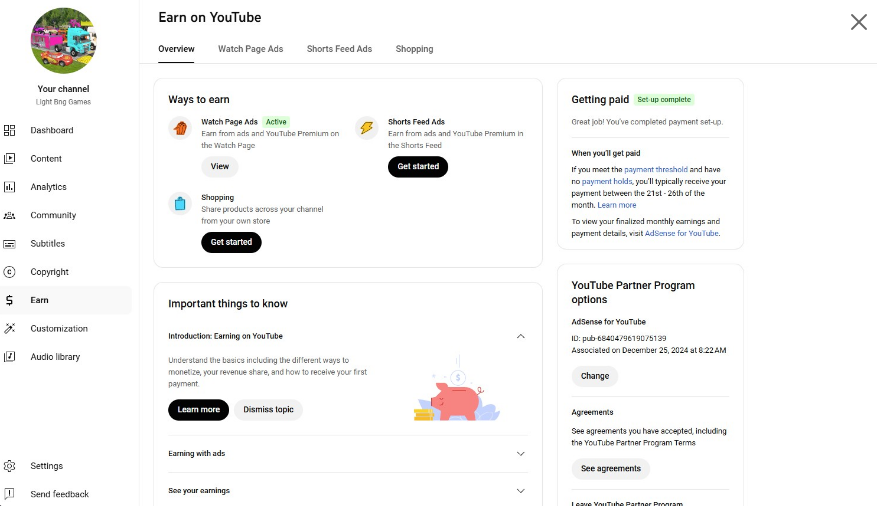Open Settings in the sidebar
Viewport: 877px width, 506px height.
pyautogui.click(x=66, y=466)
